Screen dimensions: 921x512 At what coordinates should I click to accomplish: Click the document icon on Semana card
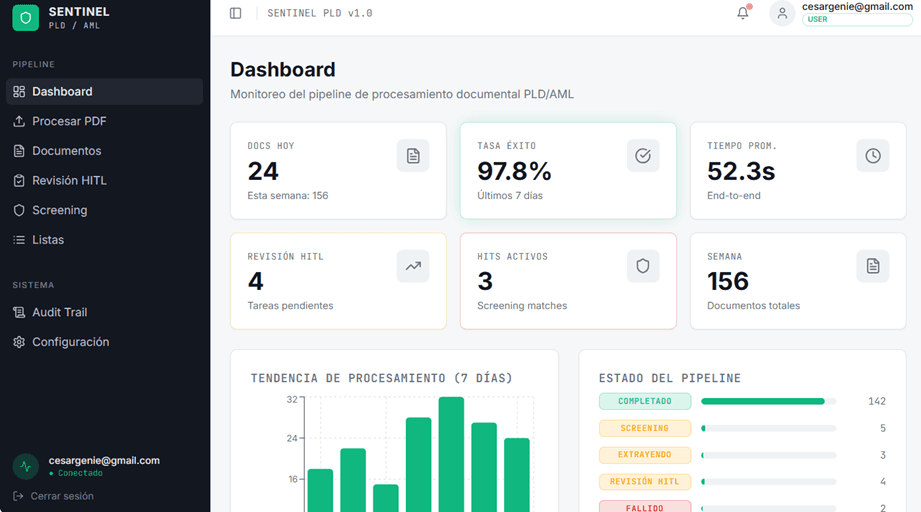click(x=873, y=266)
